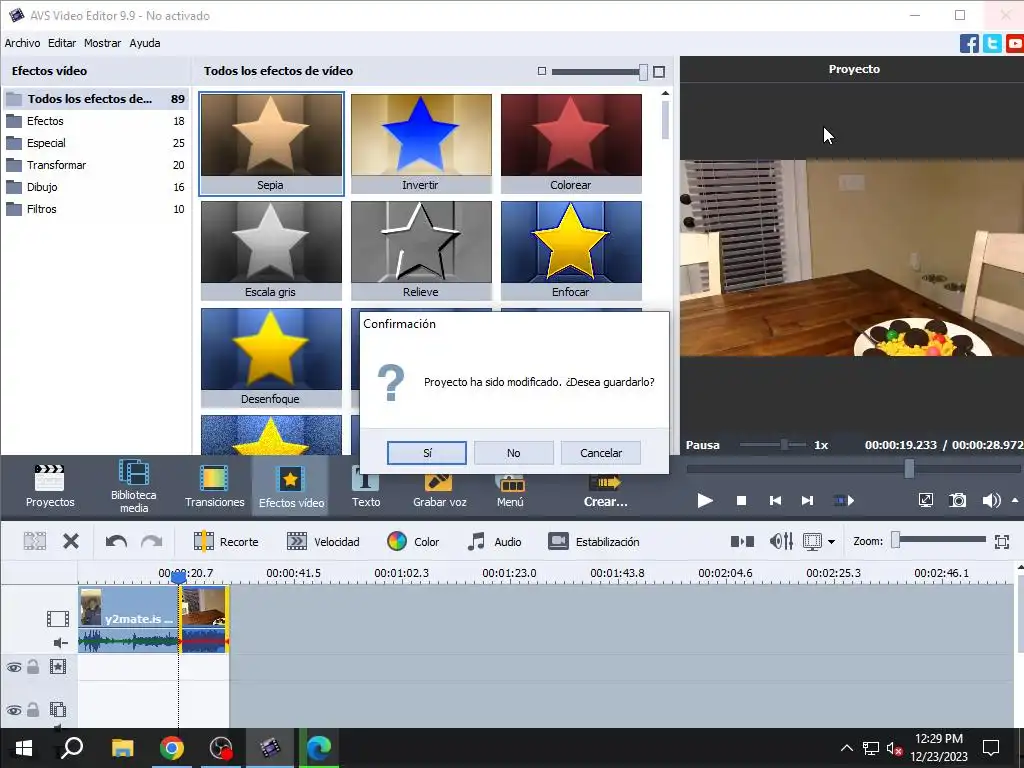
Task: Click the Crear... production button
Action: pyautogui.click(x=605, y=490)
